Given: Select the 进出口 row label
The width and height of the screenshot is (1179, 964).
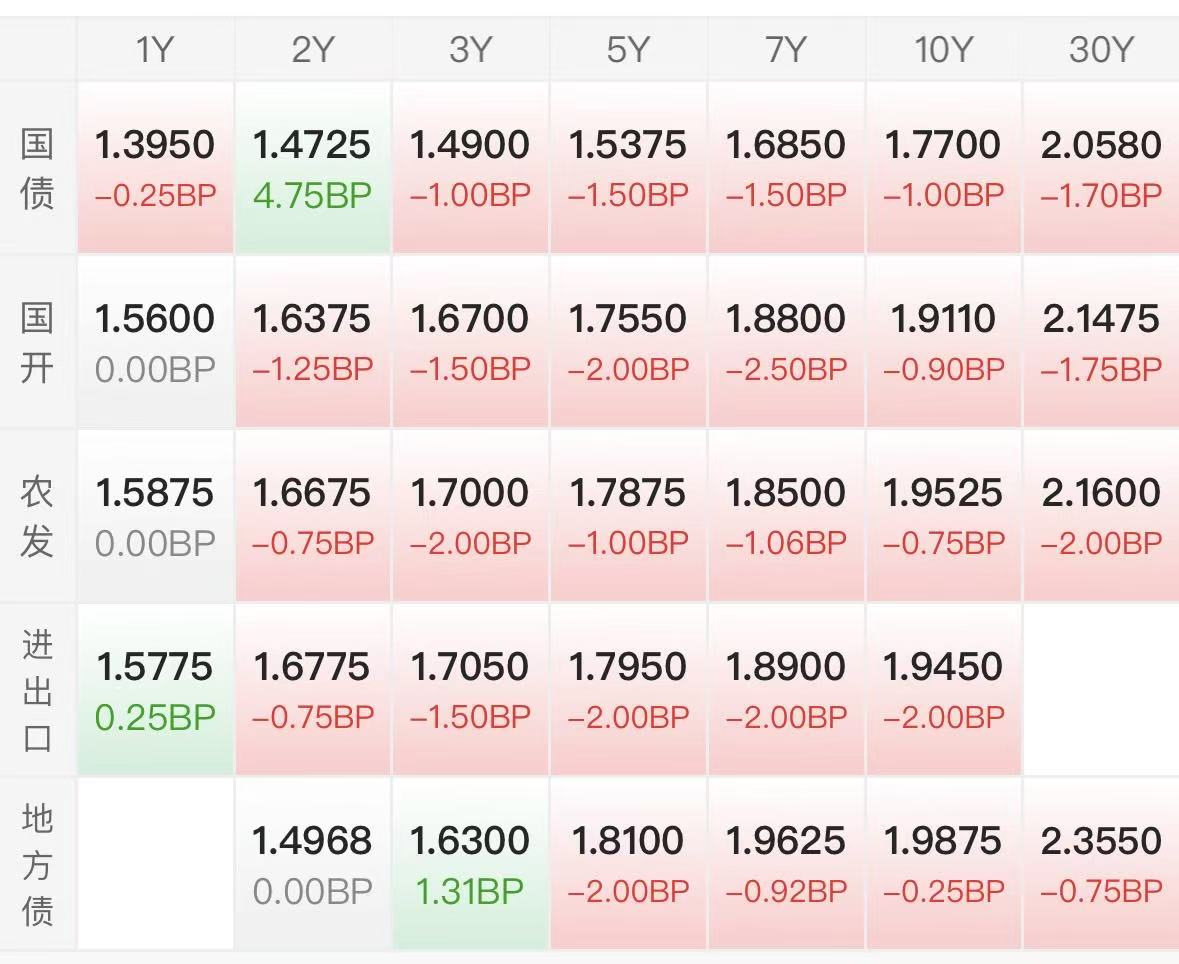Looking at the screenshot, I should 38,690.
